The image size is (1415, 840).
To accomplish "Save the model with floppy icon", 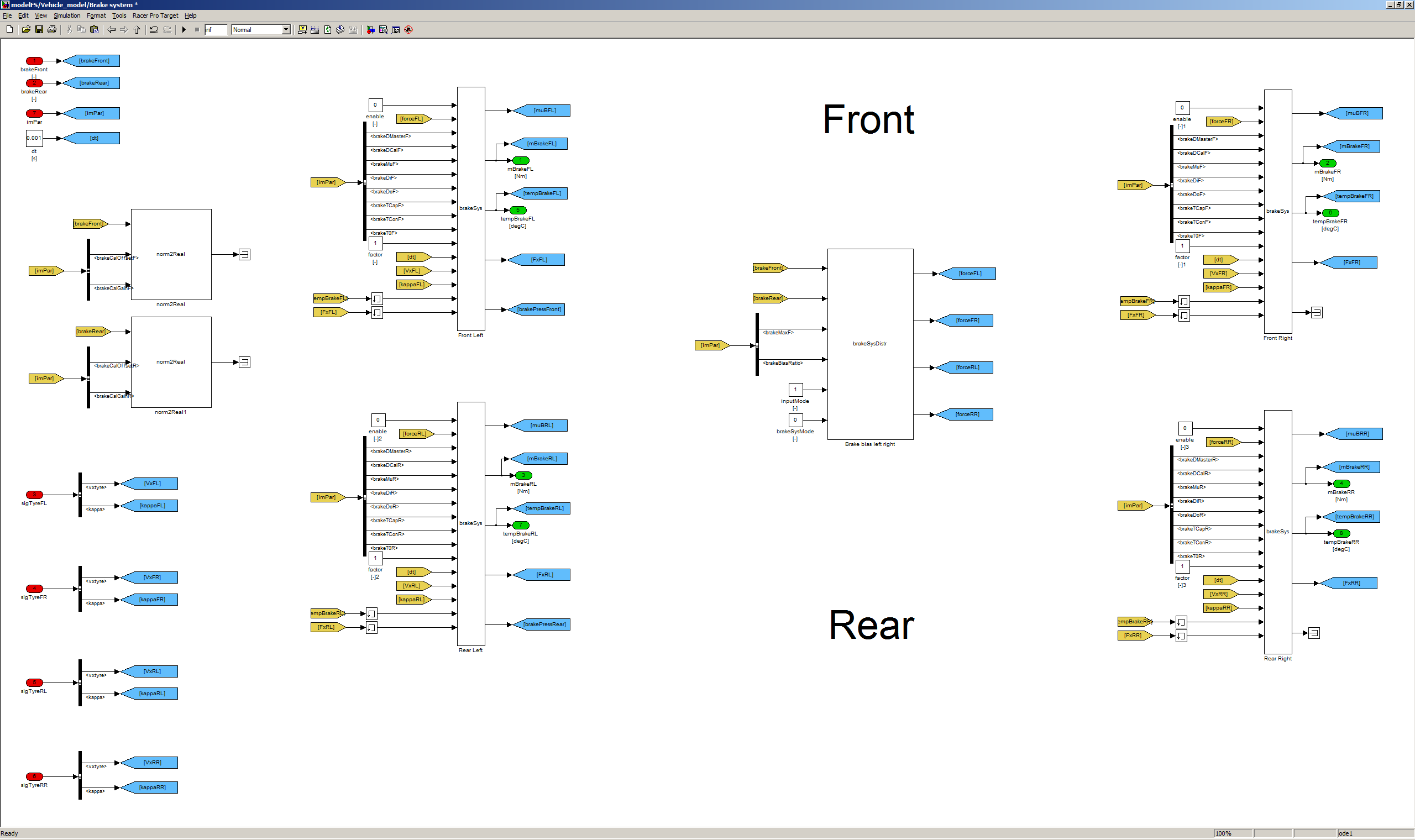I will 39,29.
